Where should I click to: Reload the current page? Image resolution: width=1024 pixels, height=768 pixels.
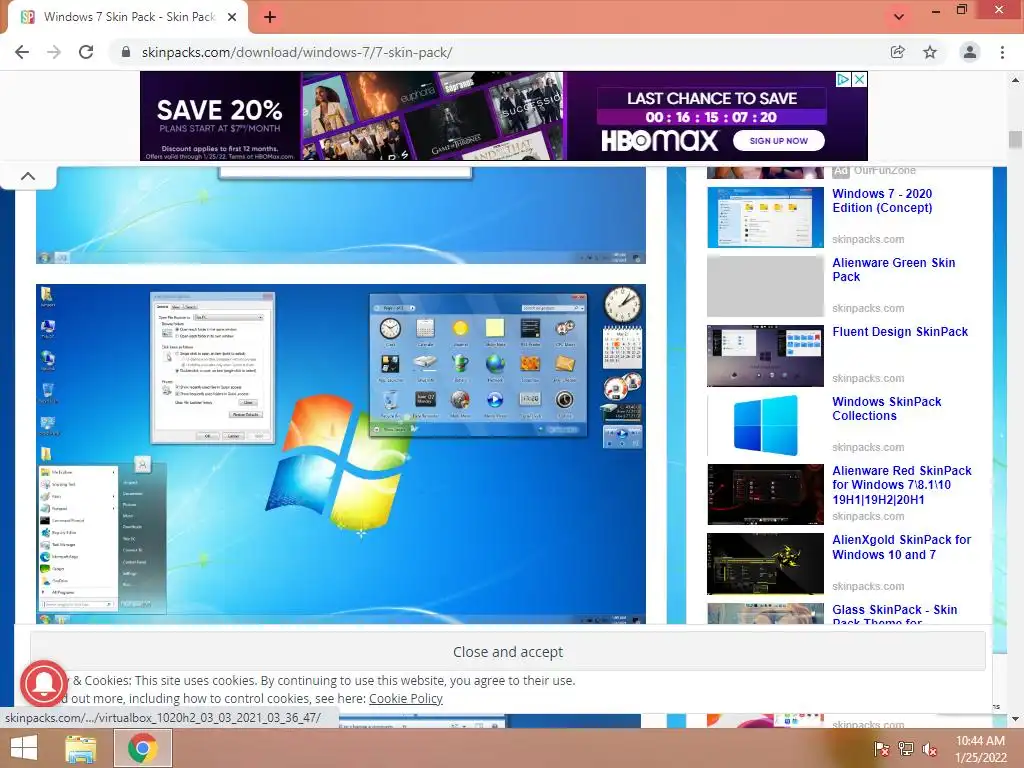click(86, 52)
